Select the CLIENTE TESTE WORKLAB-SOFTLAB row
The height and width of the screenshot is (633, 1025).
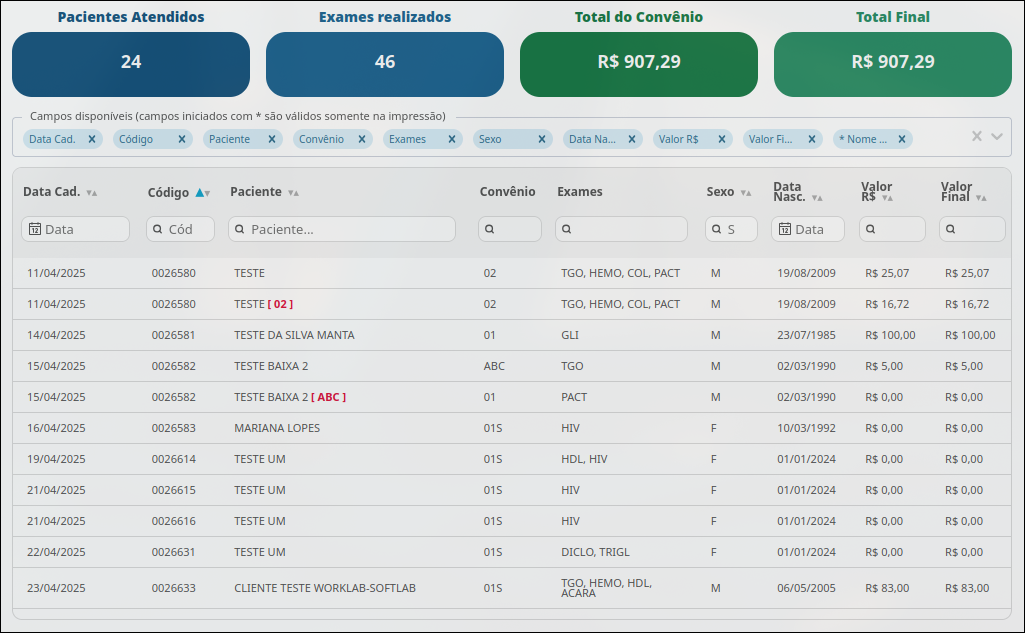tap(512, 588)
